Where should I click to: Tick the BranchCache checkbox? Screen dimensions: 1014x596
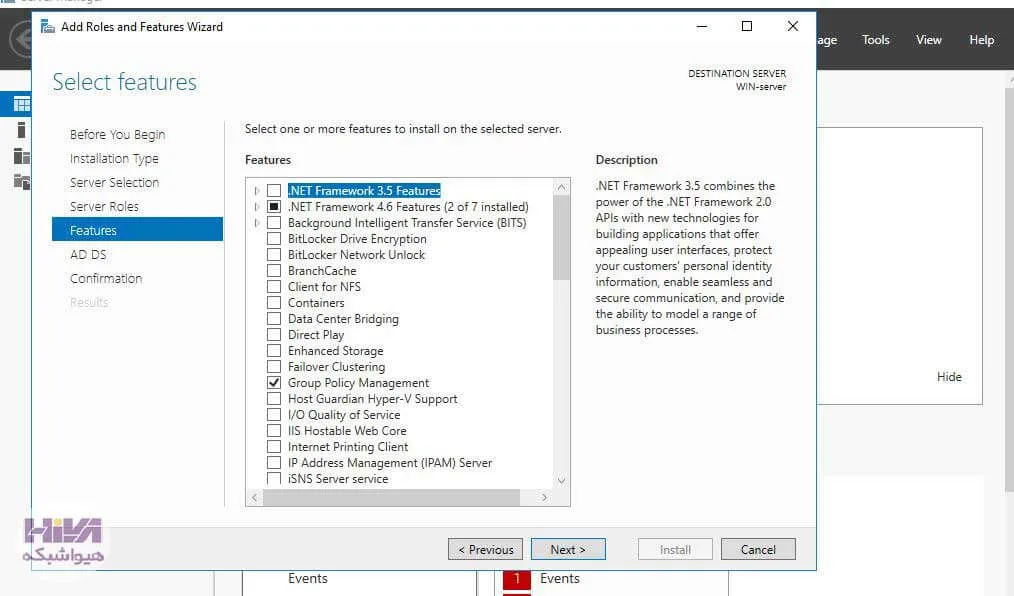point(274,271)
